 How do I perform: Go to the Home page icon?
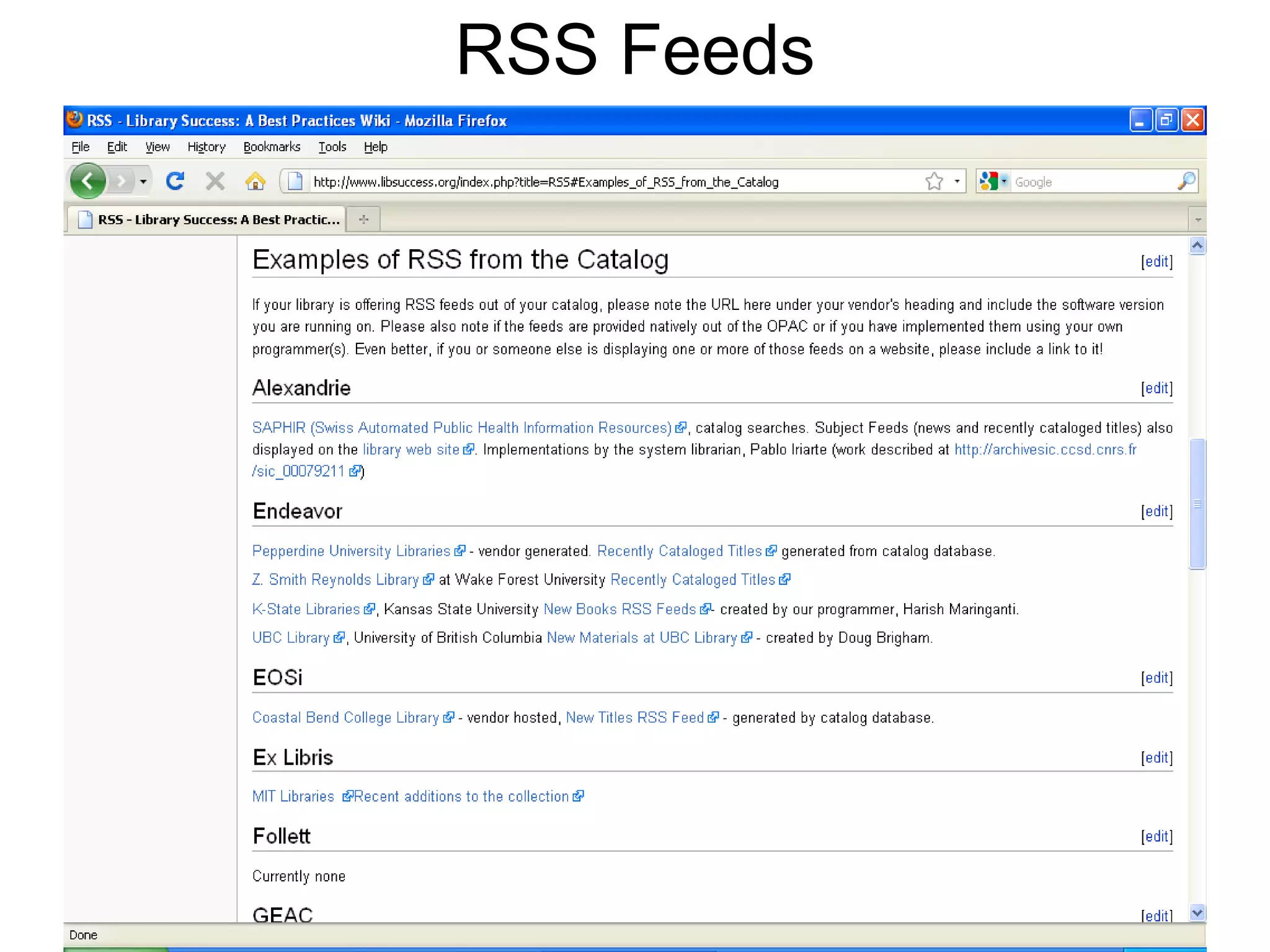click(255, 181)
